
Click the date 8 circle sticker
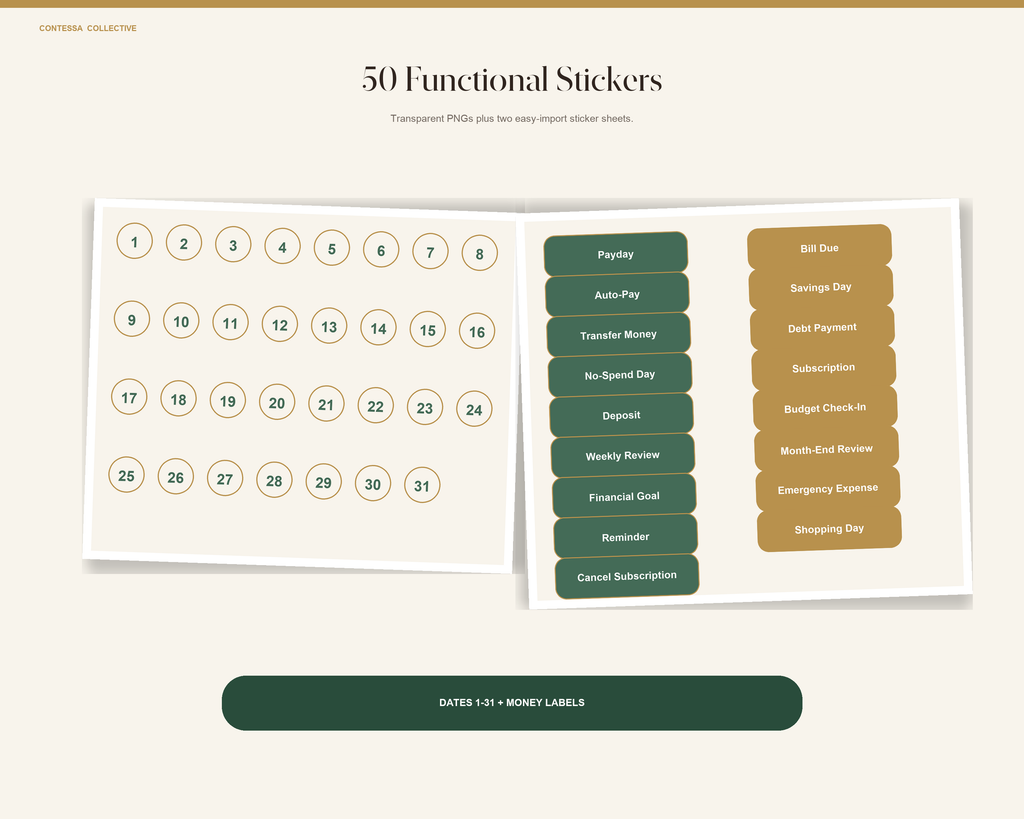click(x=479, y=253)
